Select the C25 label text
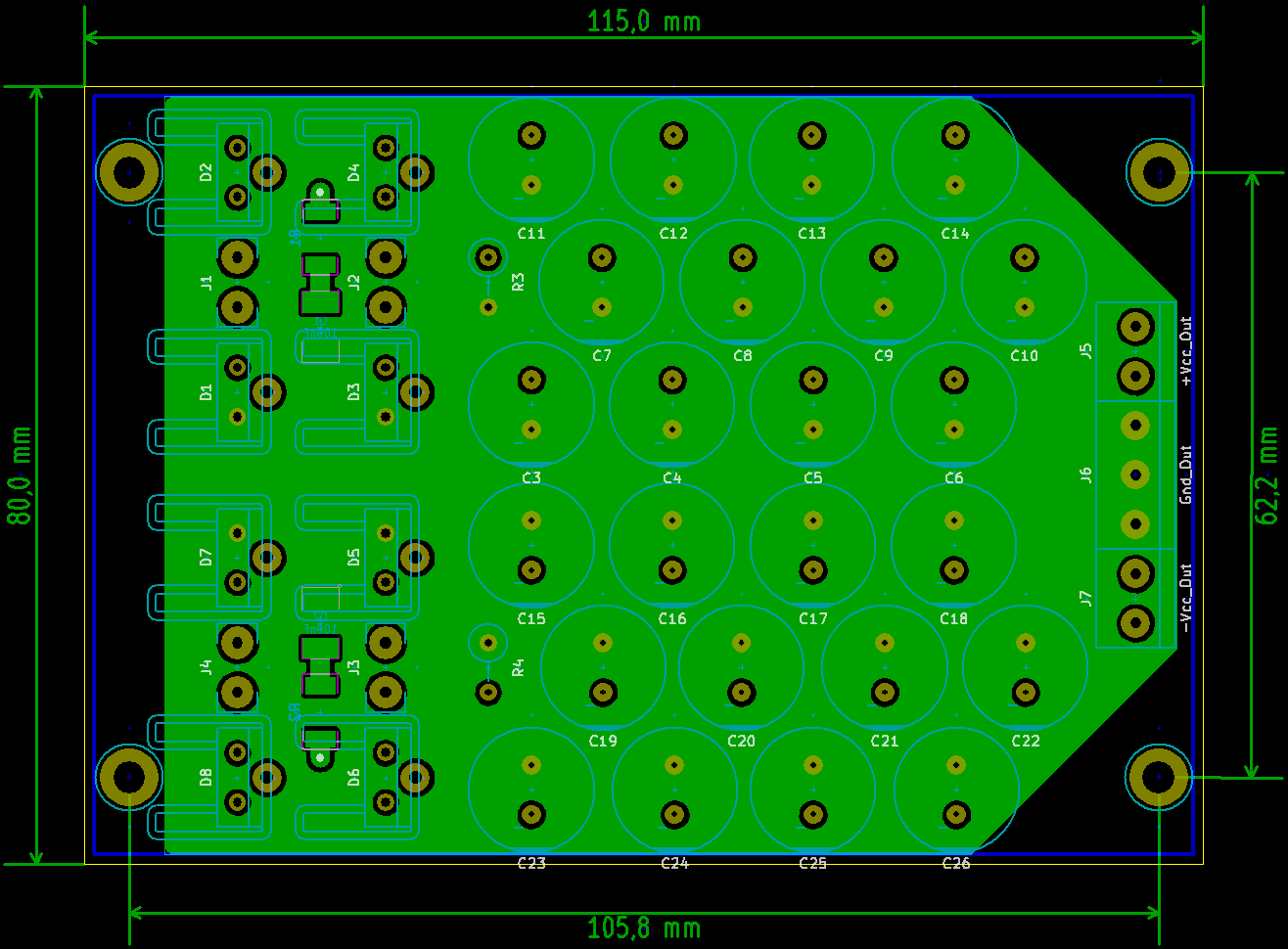Viewport: 1288px width, 949px height. tap(813, 863)
